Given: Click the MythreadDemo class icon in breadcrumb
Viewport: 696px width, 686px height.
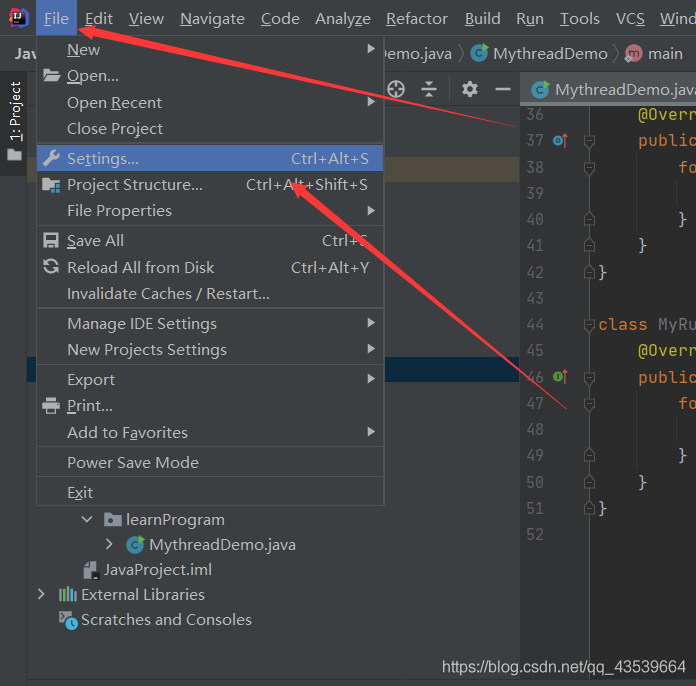Looking at the screenshot, I should point(479,53).
